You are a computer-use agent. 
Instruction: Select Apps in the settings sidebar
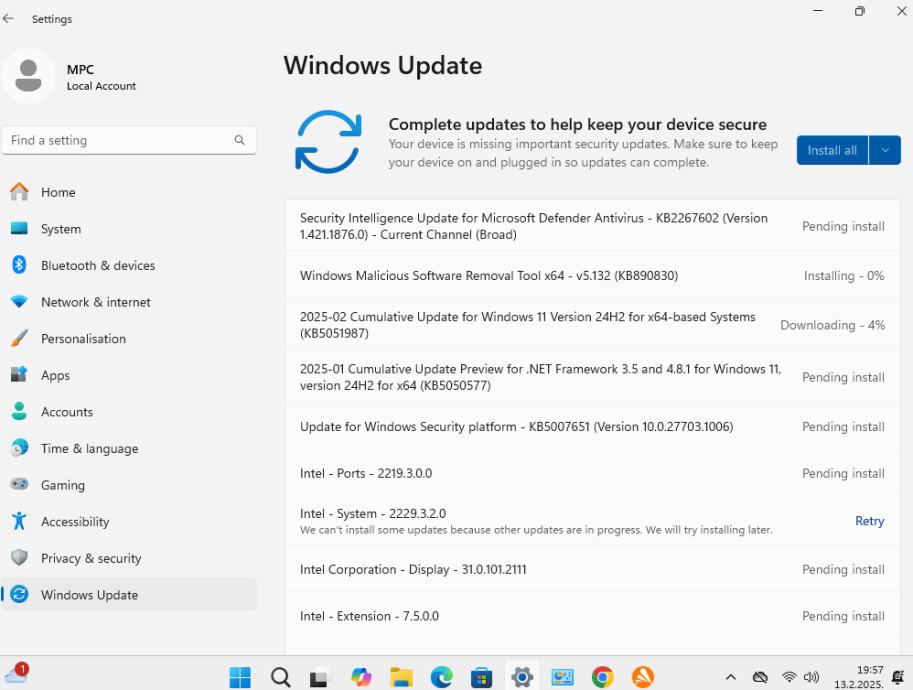[x=129, y=376]
